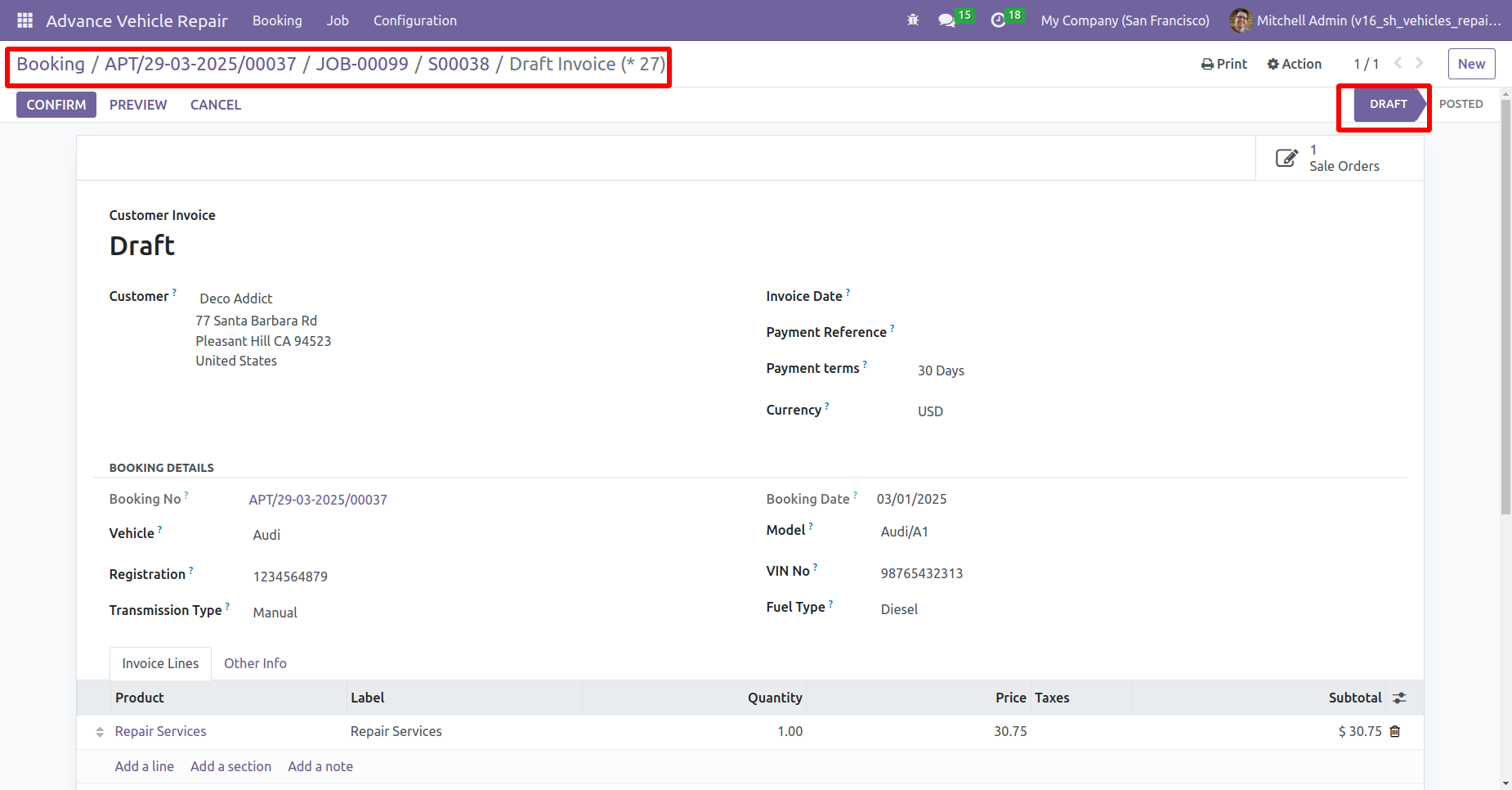Switch company My Company (San Francisco)
1512x790 pixels.
coord(1125,20)
